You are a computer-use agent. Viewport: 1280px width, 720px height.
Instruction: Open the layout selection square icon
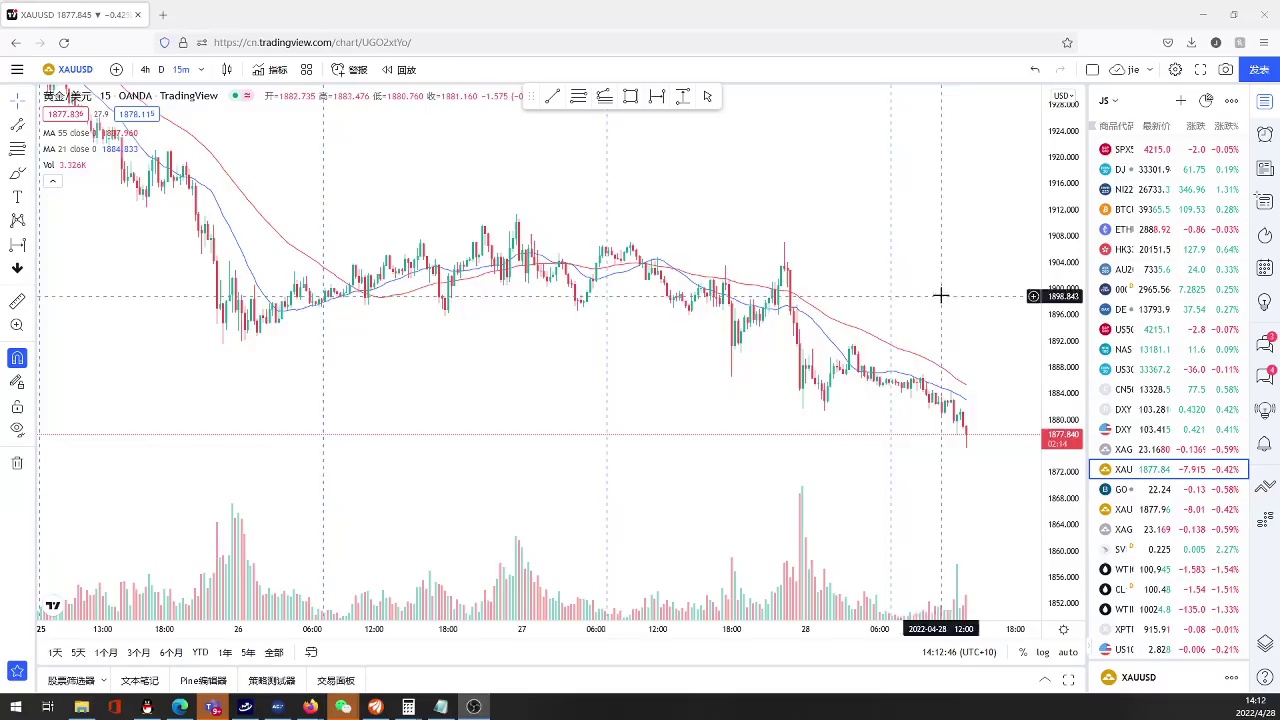coord(1092,70)
